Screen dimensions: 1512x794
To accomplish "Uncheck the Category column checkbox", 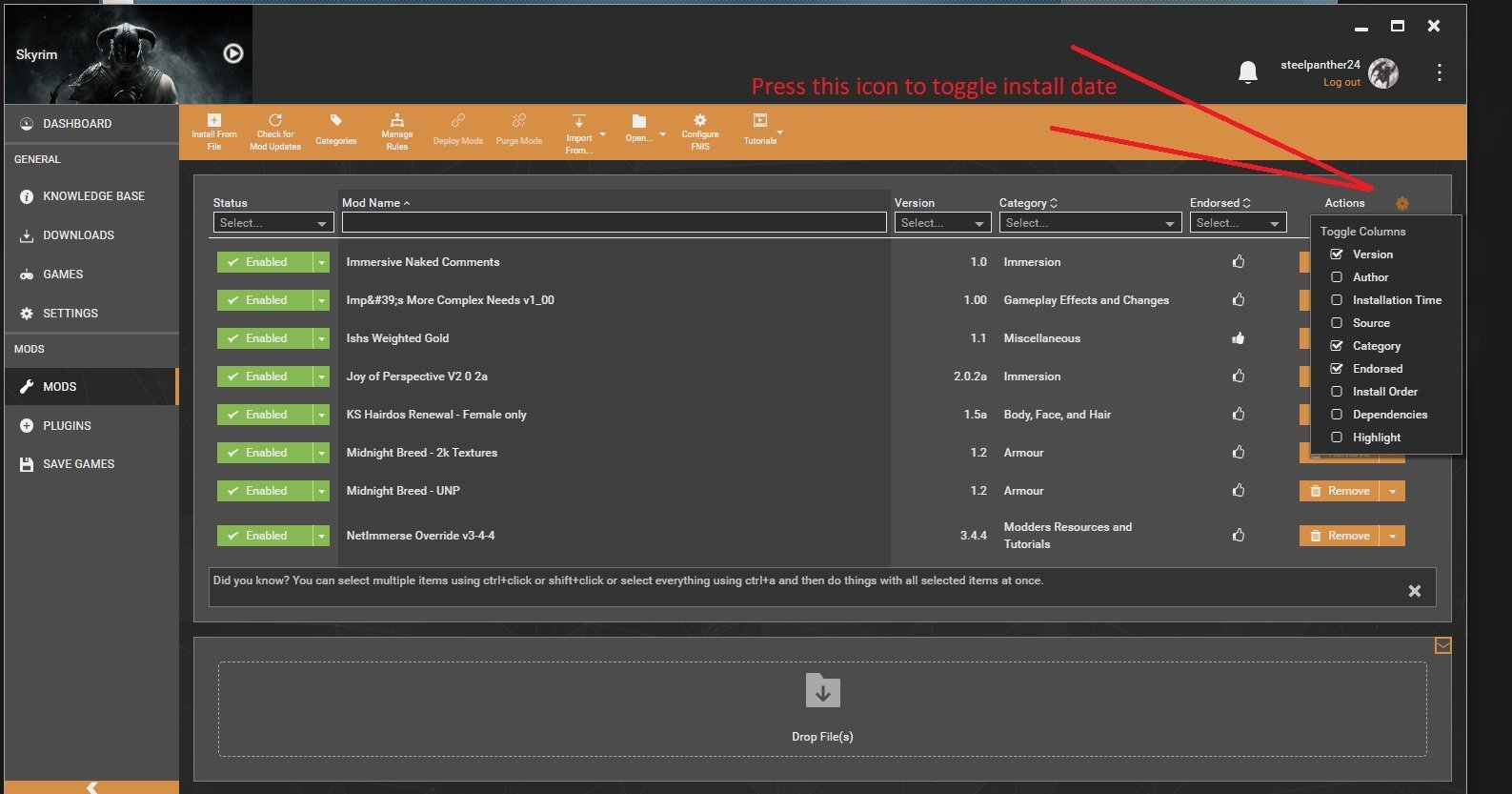I will 1337,346.
